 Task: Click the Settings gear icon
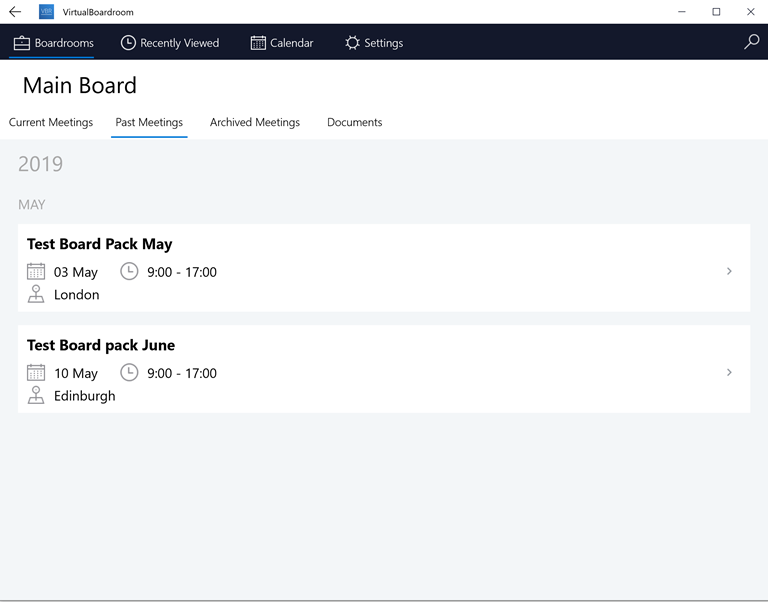coord(352,43)
